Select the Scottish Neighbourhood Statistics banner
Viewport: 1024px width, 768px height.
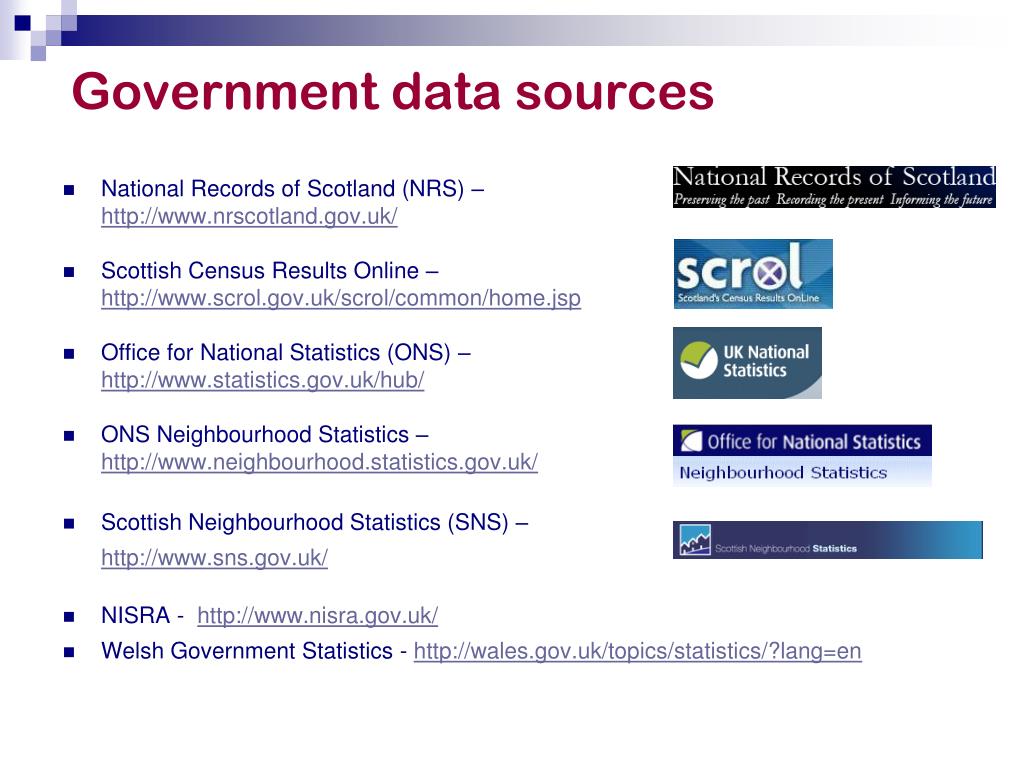tap(827, 539)
